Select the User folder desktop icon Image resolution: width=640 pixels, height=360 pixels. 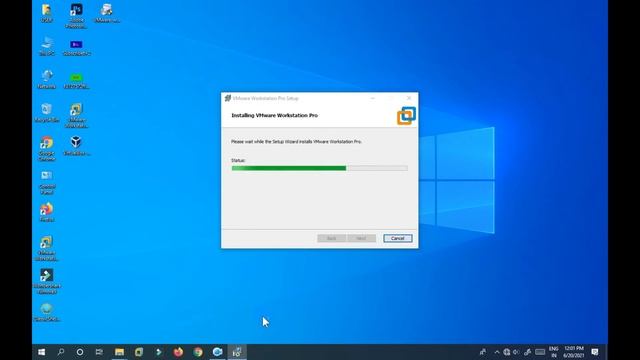[47, 13]
